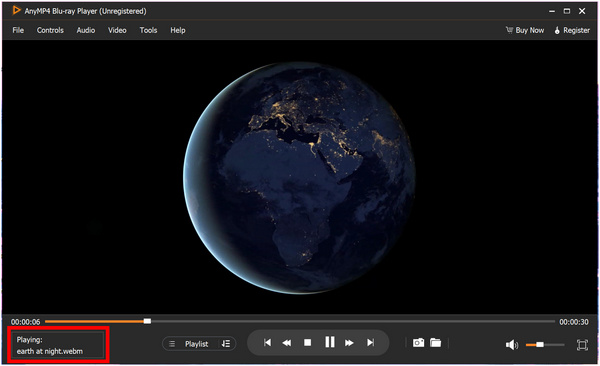Click the playback progress bar handle
Viewport: 600px width, 366px height.
(x=147, y=321)
